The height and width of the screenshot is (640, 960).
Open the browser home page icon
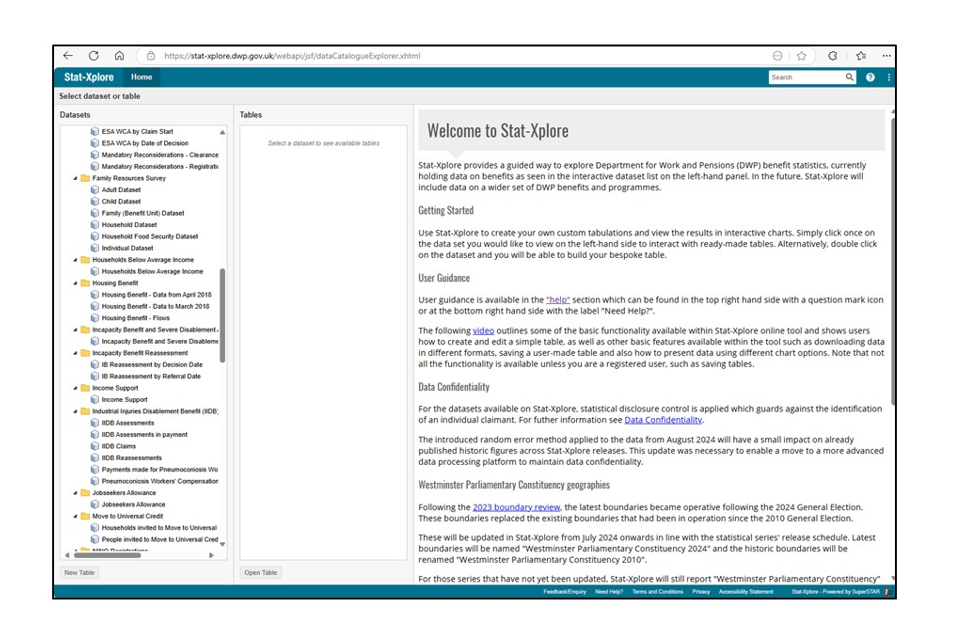click(x=119, y=56)
